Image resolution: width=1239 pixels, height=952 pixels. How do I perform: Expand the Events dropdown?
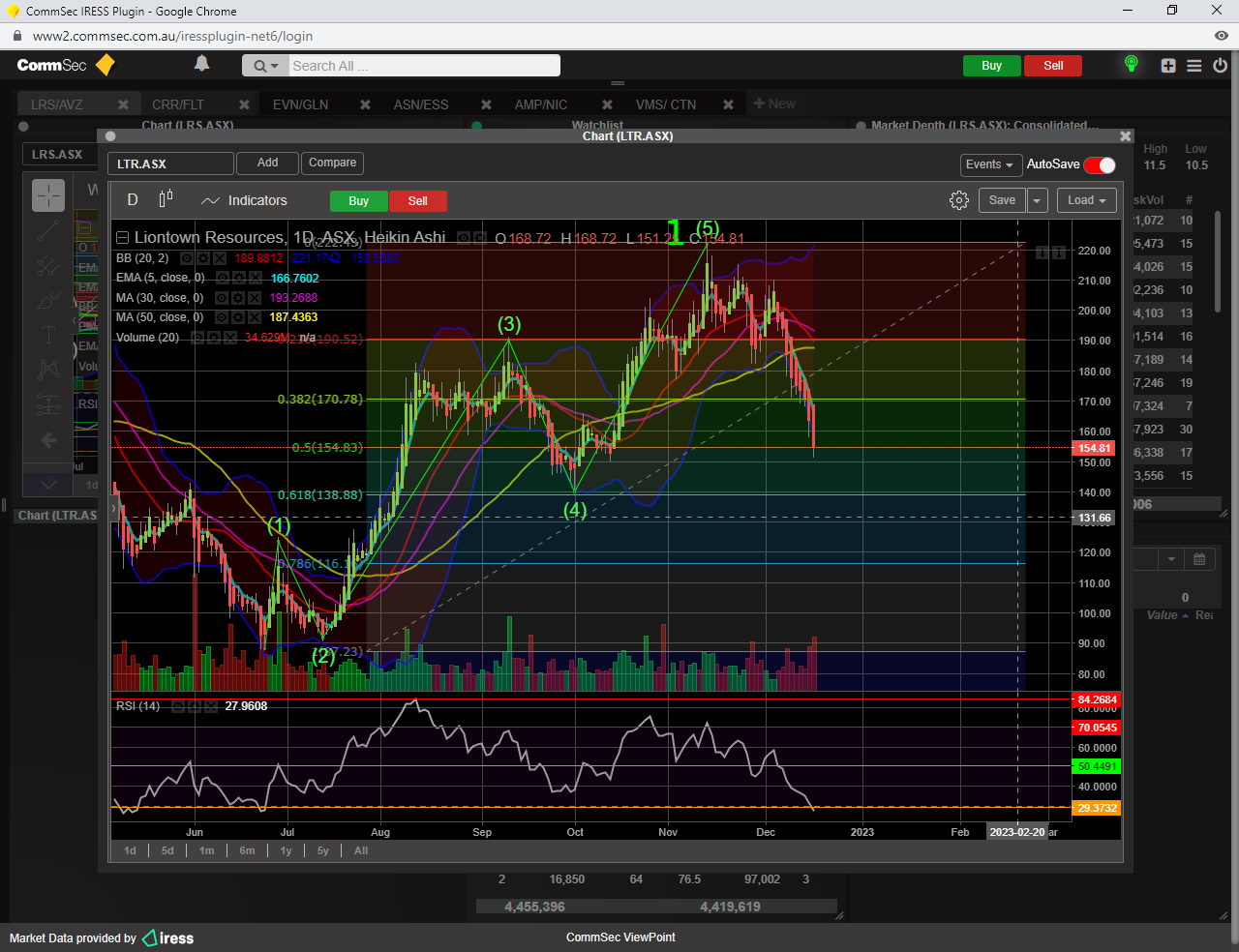[x=988, y=164]
